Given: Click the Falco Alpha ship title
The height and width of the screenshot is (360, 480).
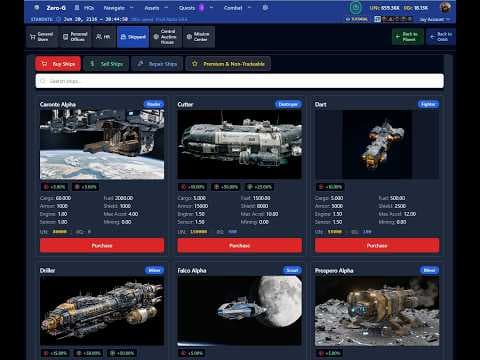Looking at the screenshot, I should [192, 270].
